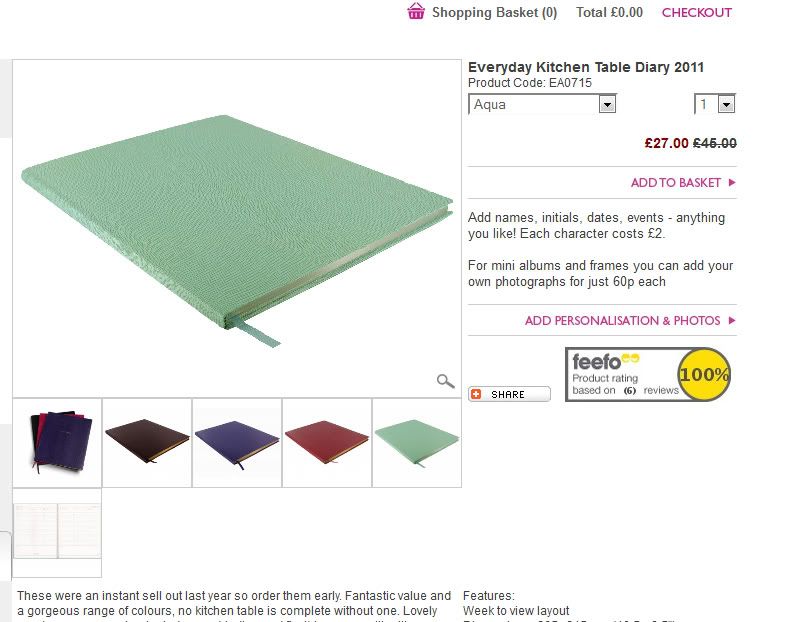Click the Share button icon
Image resolution: width=806 pixels, height=622 pixels.
(x=476, y=394)
